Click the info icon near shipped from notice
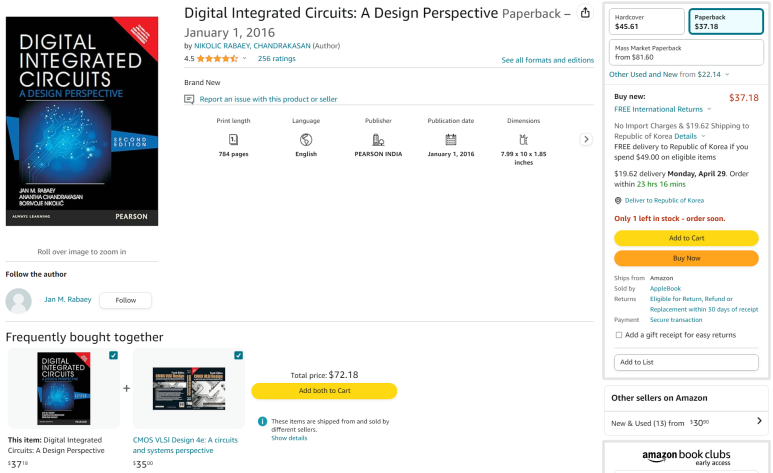 coord(262,422)
